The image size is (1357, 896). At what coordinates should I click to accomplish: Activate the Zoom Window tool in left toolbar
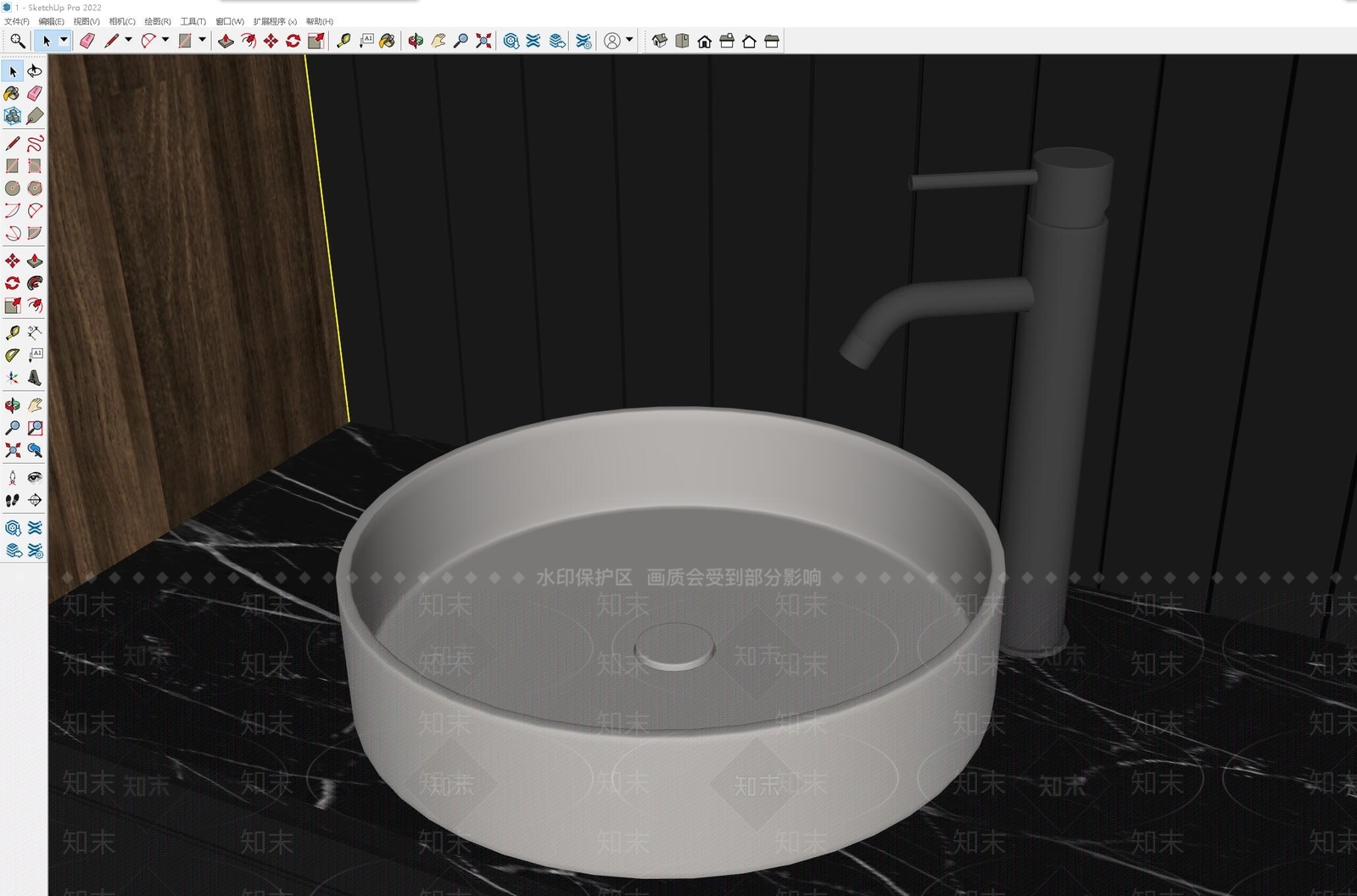point(35,428)
